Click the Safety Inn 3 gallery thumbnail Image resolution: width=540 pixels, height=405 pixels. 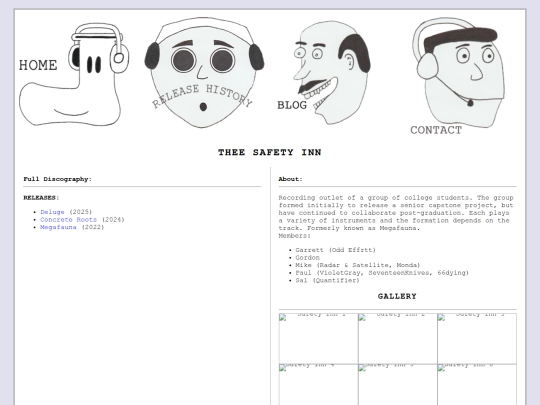[x=477, y=339]
